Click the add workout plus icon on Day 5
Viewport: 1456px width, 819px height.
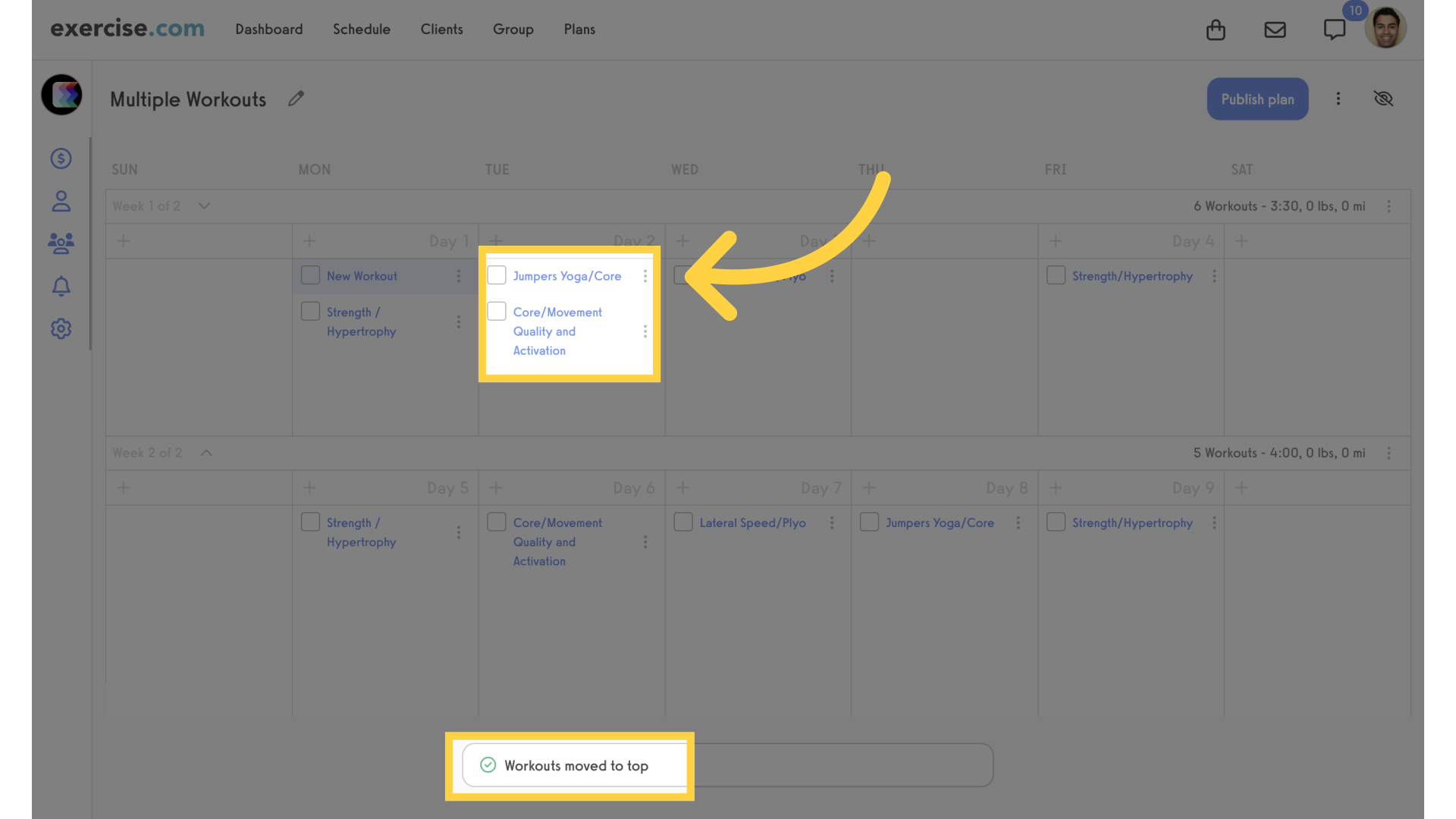pyautogui.click(x=310, y=488)
